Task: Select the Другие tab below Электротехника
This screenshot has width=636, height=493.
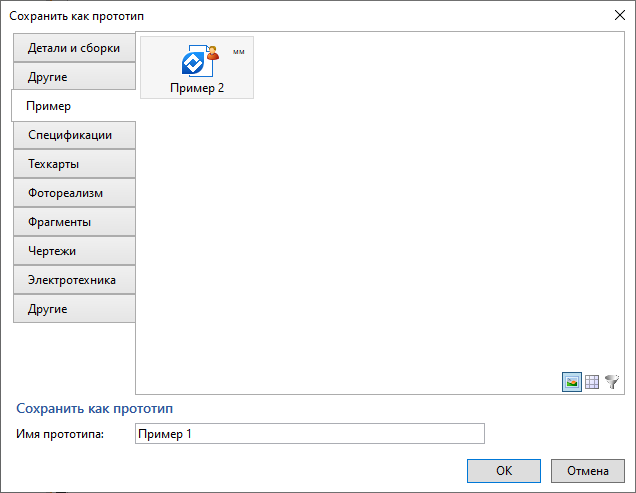Action: tap(74, 309)
